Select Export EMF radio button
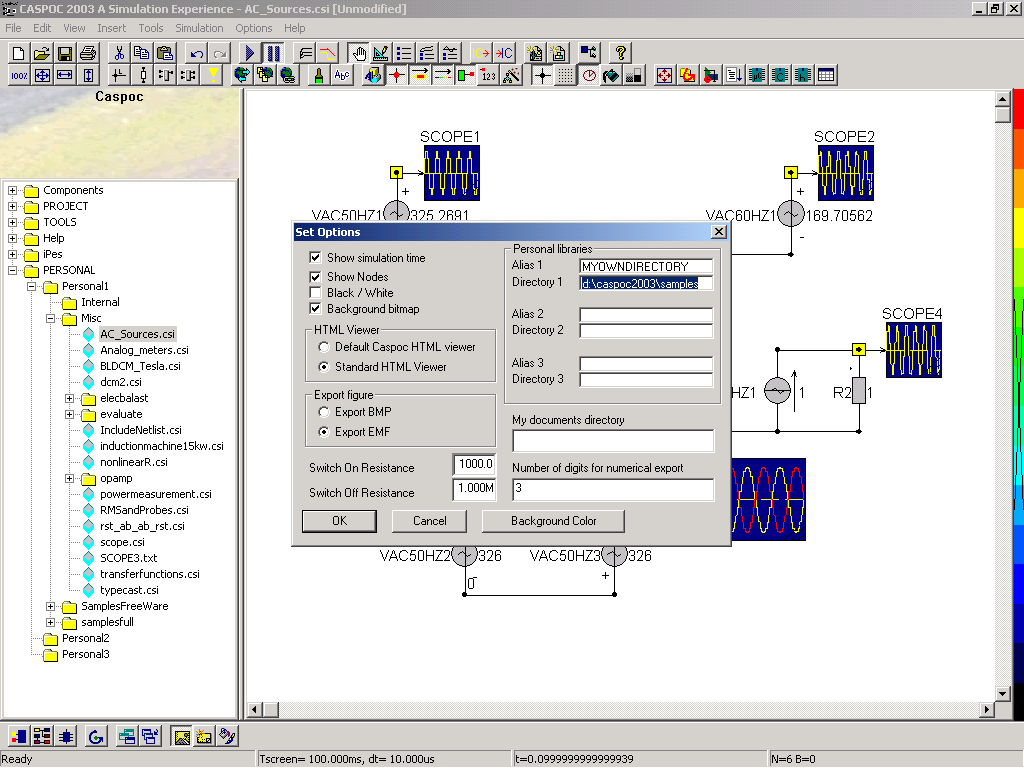 tap(323, 432)
